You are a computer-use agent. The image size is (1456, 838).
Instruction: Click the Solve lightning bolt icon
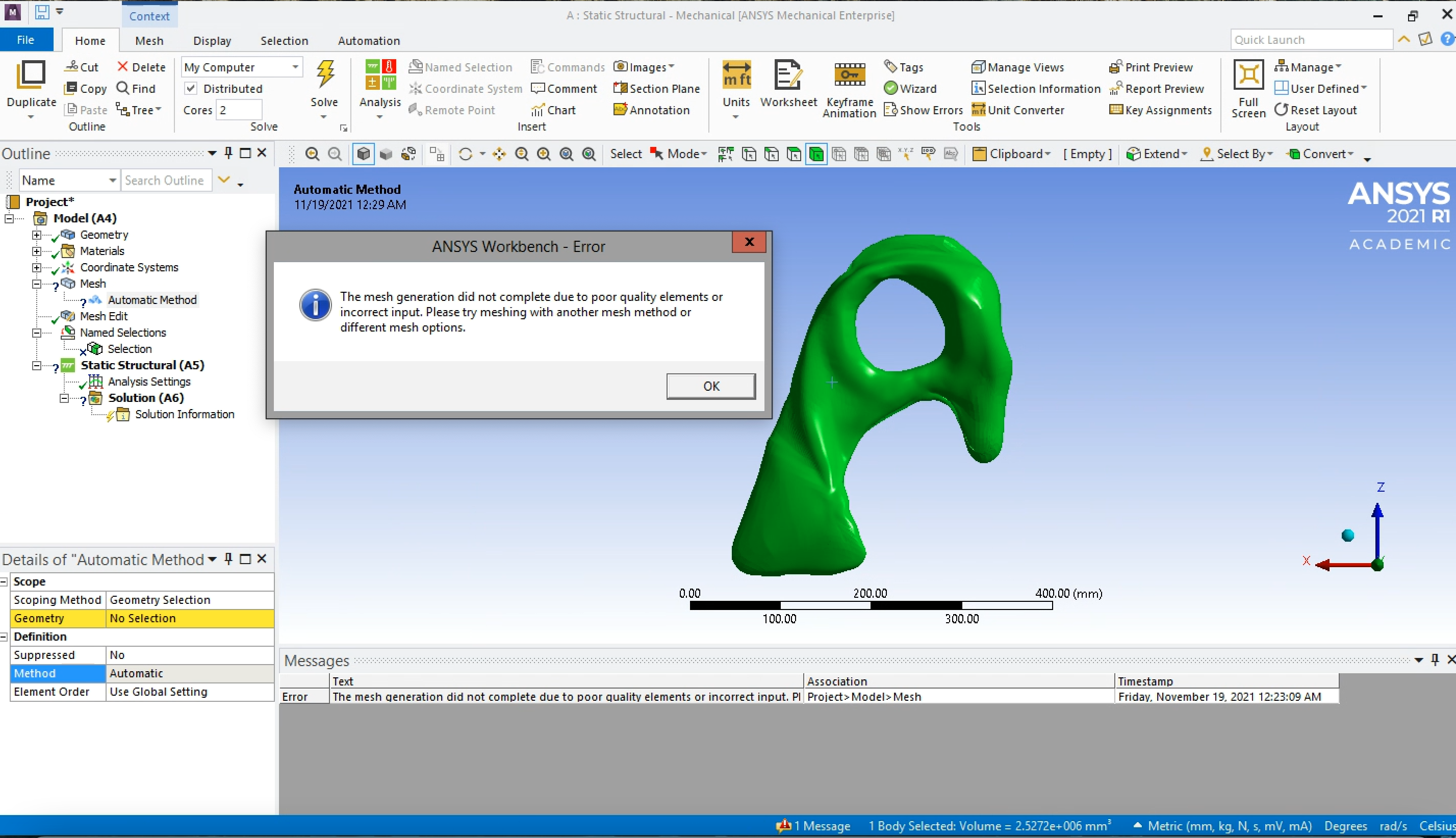[325, 75]
